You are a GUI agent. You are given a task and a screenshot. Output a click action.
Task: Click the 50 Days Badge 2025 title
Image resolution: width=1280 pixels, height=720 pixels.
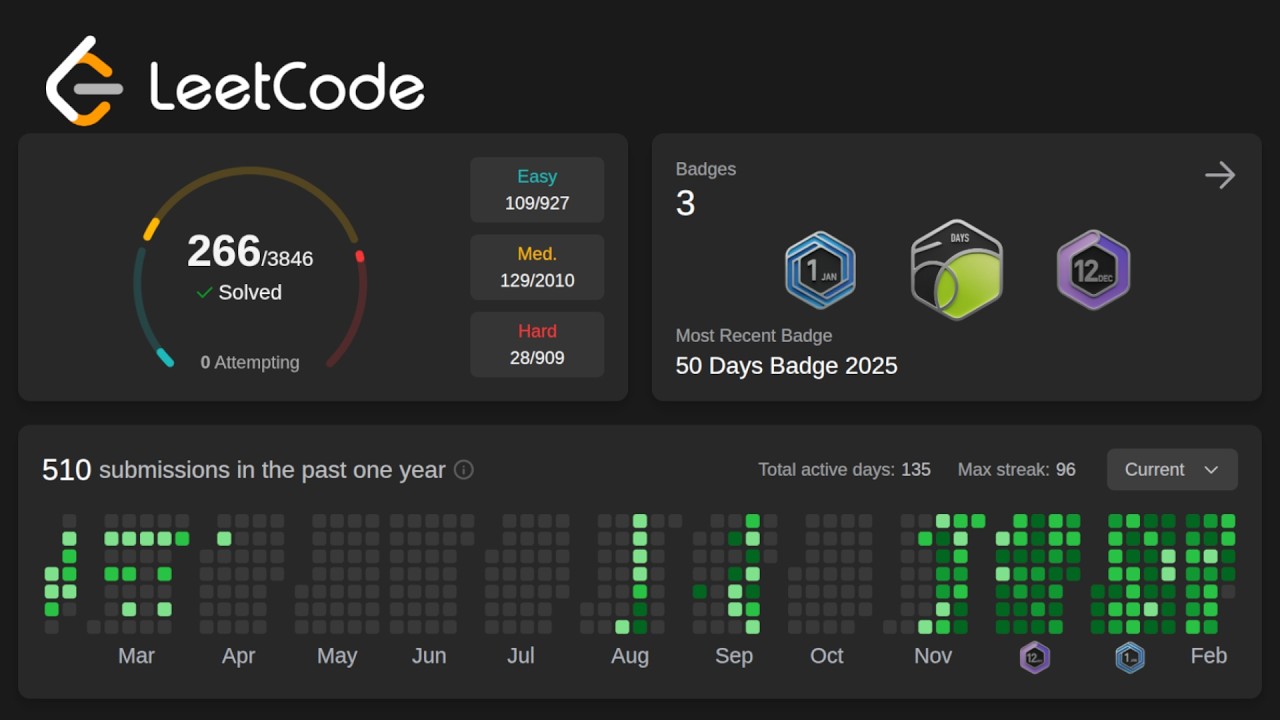click(x=786, y=366)
